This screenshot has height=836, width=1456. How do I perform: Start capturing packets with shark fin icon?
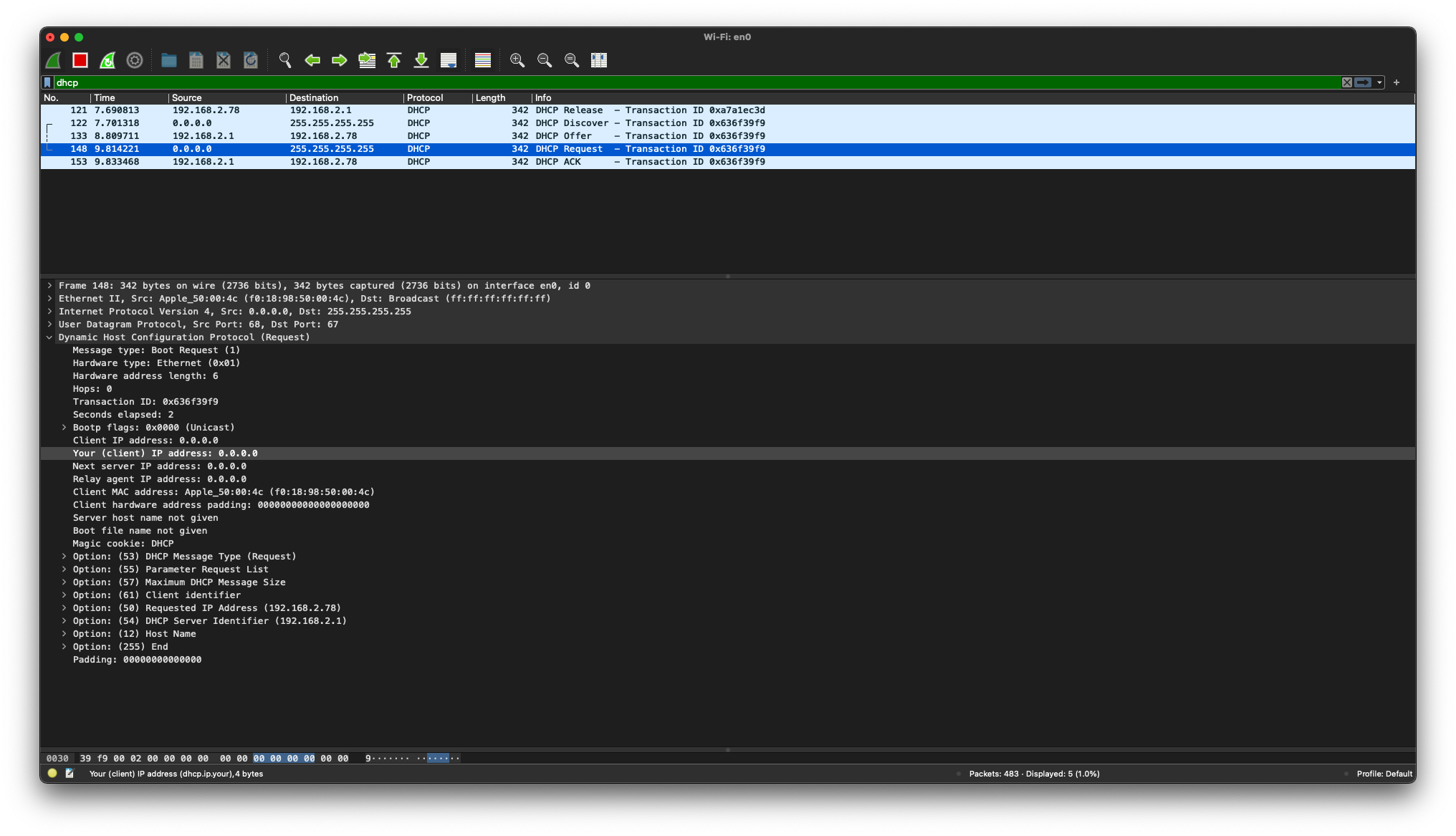coord(54,60)
